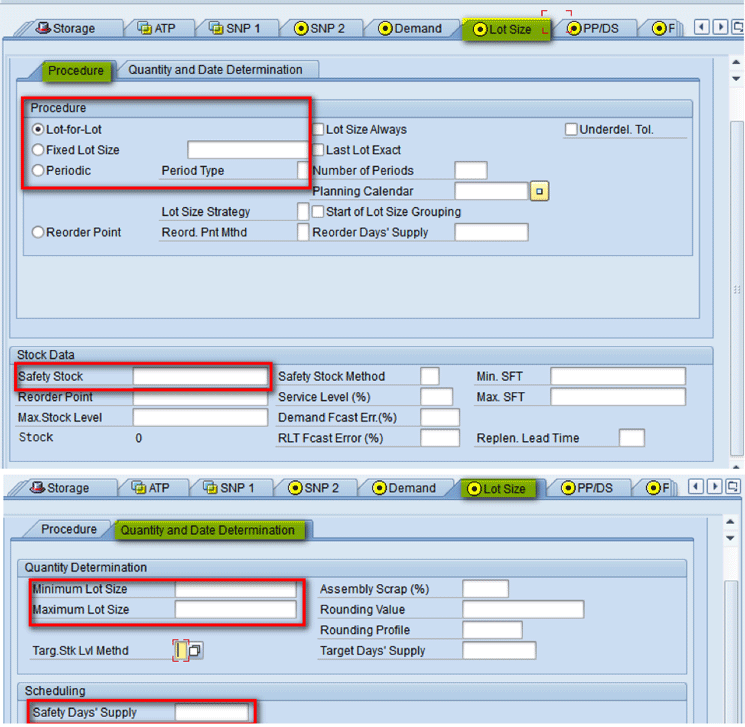Open the Period Type selection field
The width and height of the screenshot is (745, 727).
click(x=303, y=171)
